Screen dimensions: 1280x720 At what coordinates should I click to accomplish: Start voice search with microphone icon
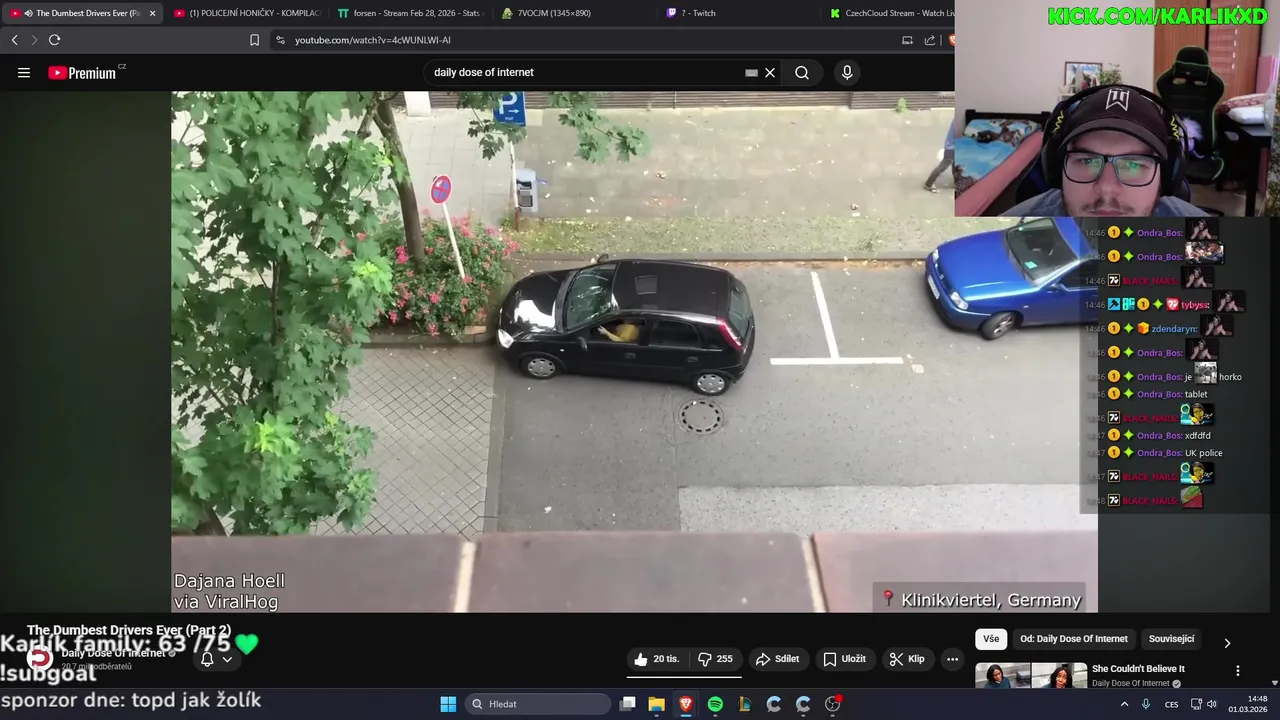(x=847, y=72)
